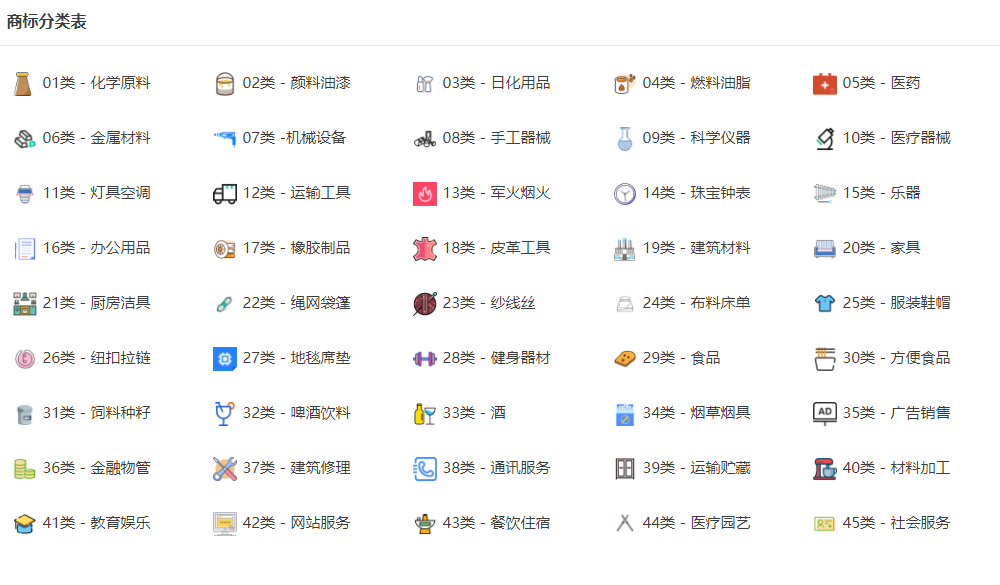1000x585 pixels.
Task: Click the flask icon for 09类 科学仪器
Action: pyautogui.click(x=624, y=138)
